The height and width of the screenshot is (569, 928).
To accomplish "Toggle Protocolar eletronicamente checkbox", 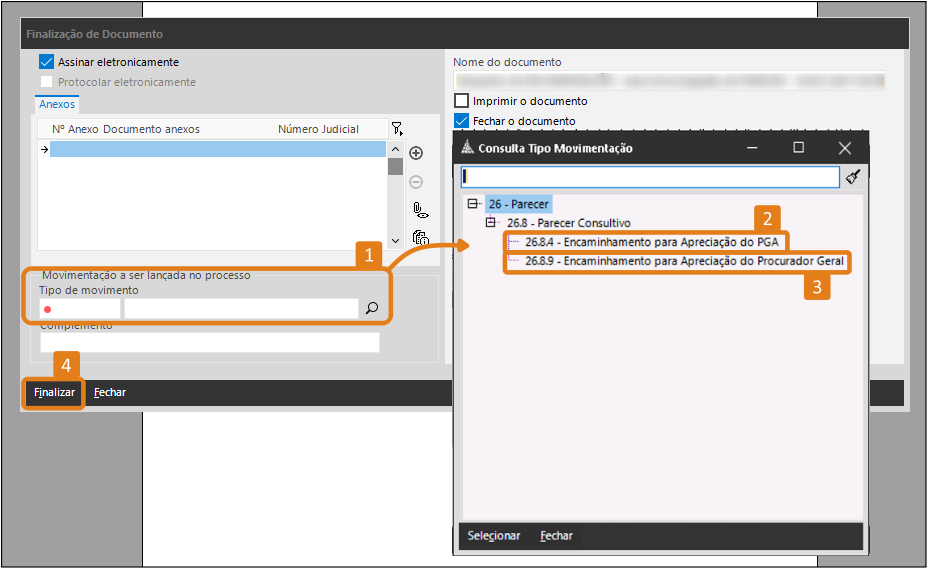I will pyautogui.click(x=46, y=82).
